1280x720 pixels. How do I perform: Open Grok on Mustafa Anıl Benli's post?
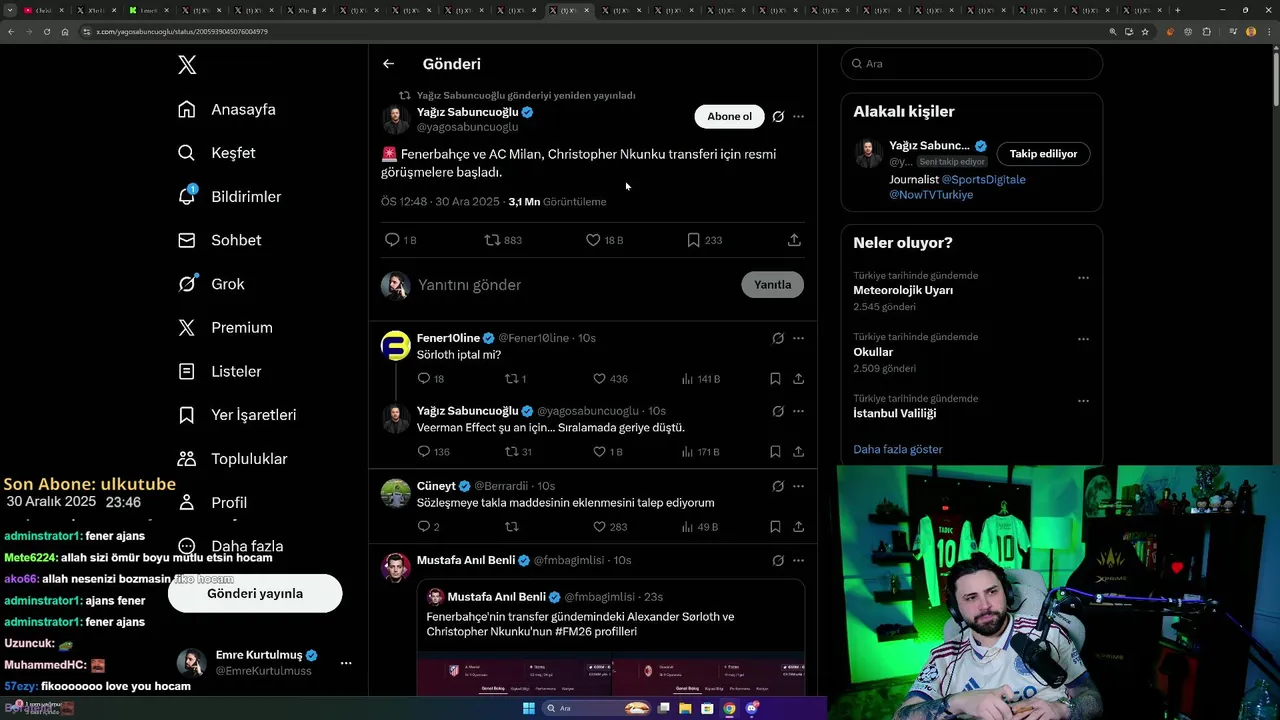pyautogui.click(x=778, y=560)
